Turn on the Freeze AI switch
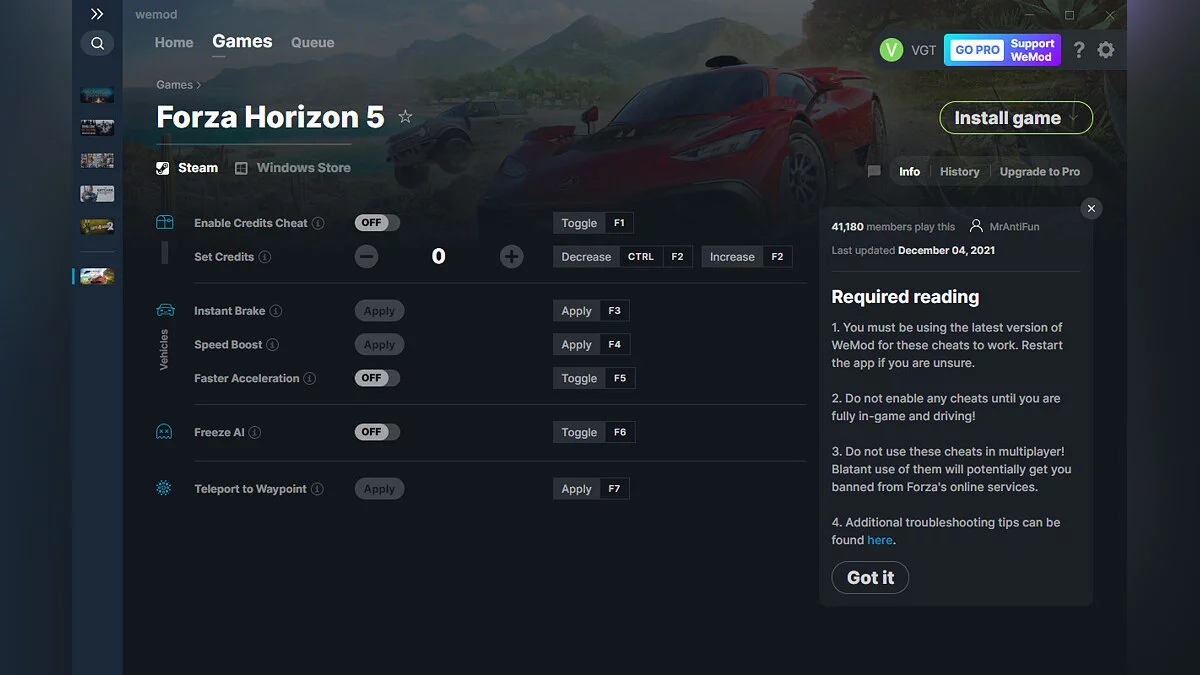The image size is (1200, 675). pyautogui.click(x=376, y=432)
